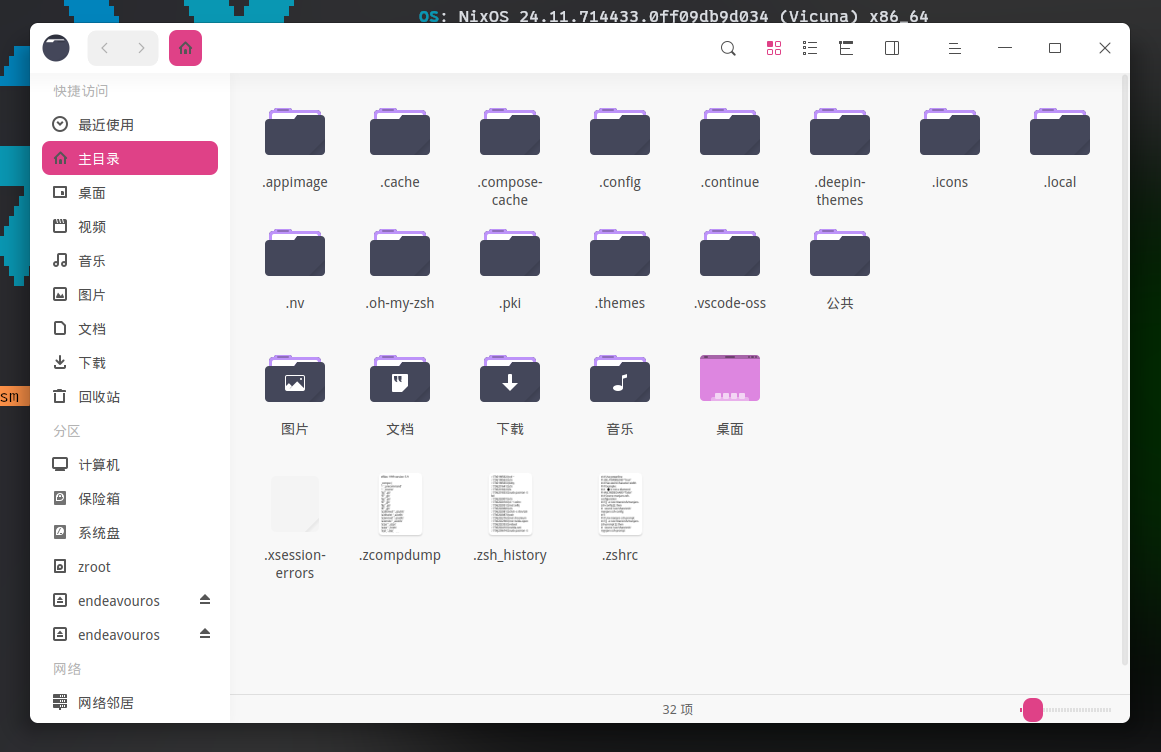1161x752 pixels.
Task: Go forward using the right arrow button
Action: (141, 48)
